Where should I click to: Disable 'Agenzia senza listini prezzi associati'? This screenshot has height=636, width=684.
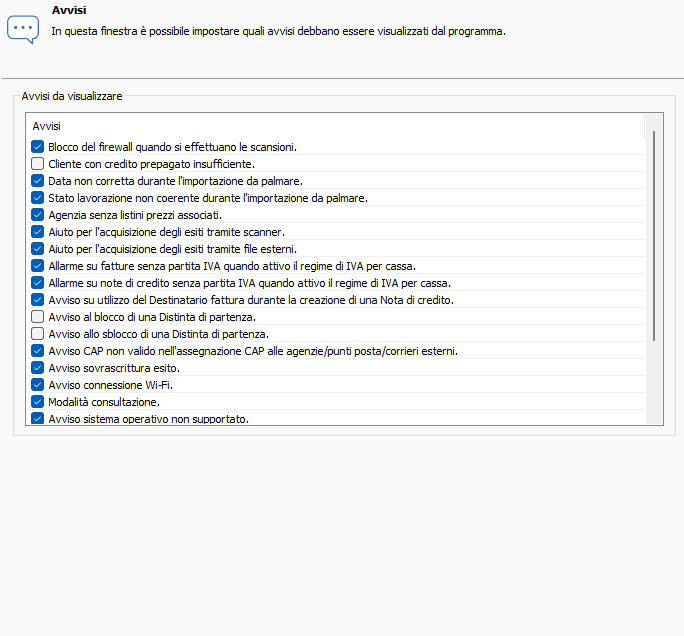click(38, 215)
